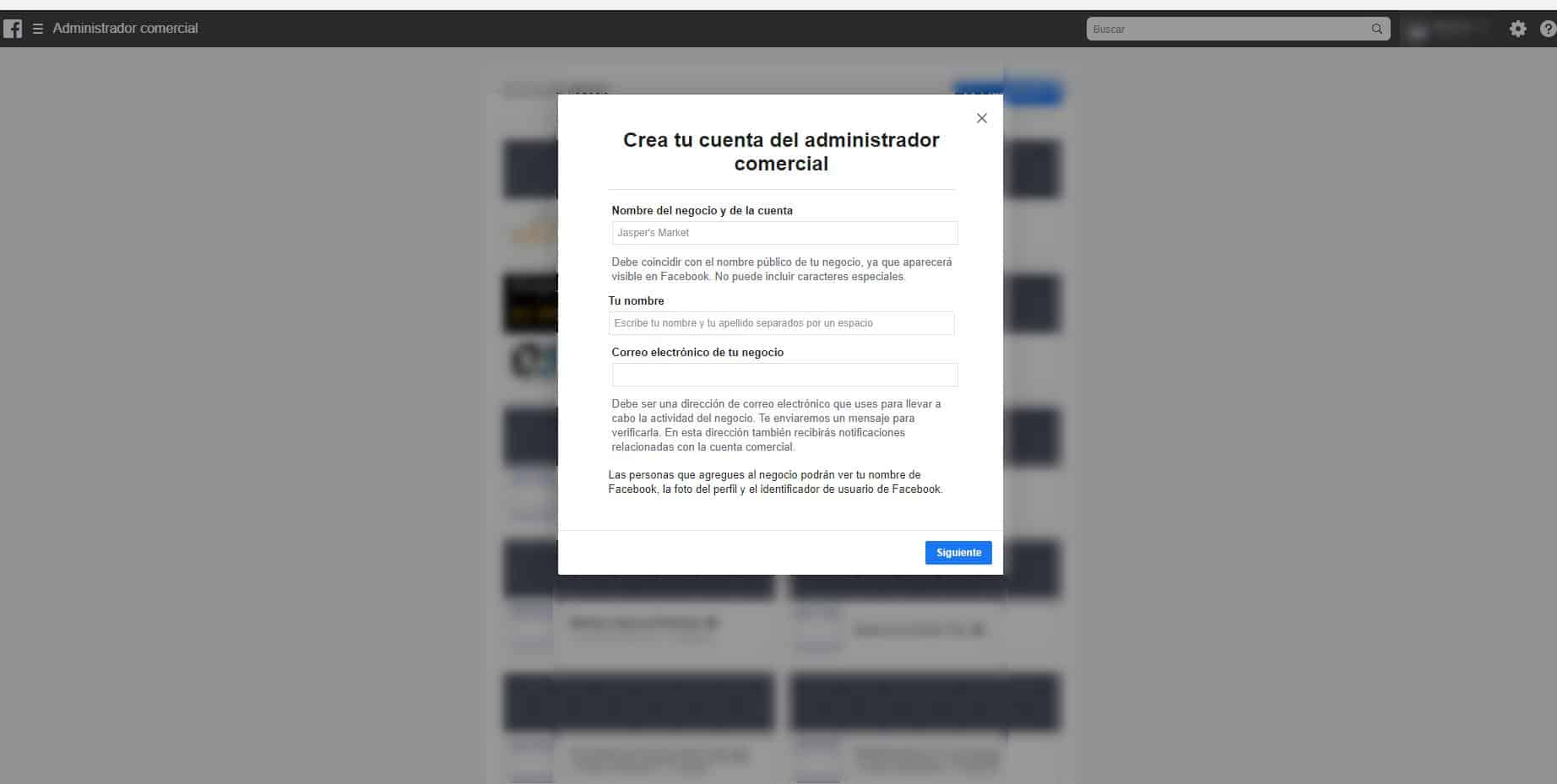Screen dimensions: 1557x784
Task: Open the help question mark icon
Action: (1547, 30)
